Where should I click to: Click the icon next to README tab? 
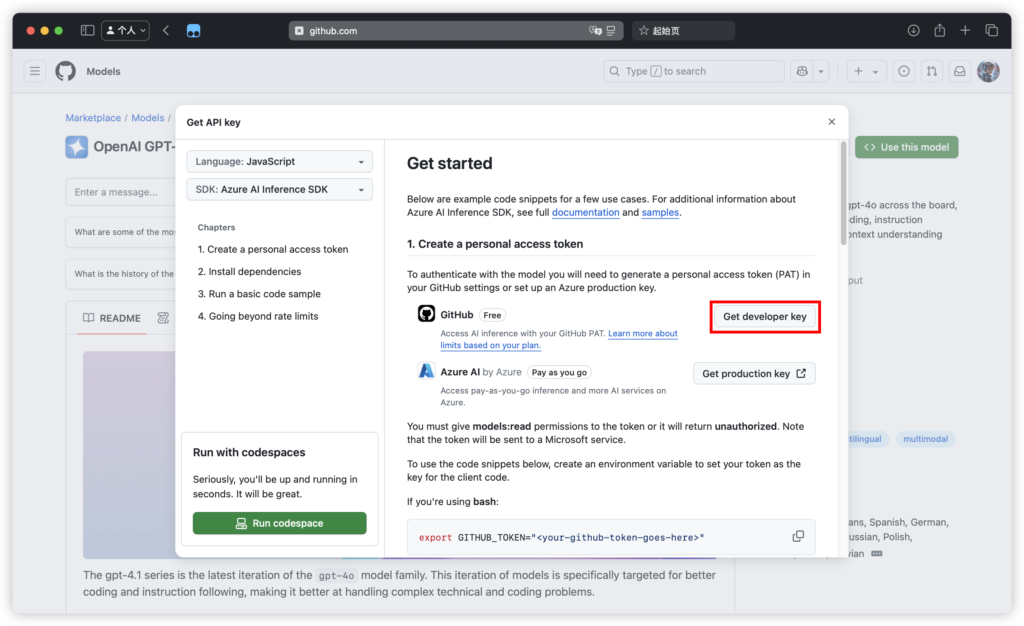[x=163, y=318]
